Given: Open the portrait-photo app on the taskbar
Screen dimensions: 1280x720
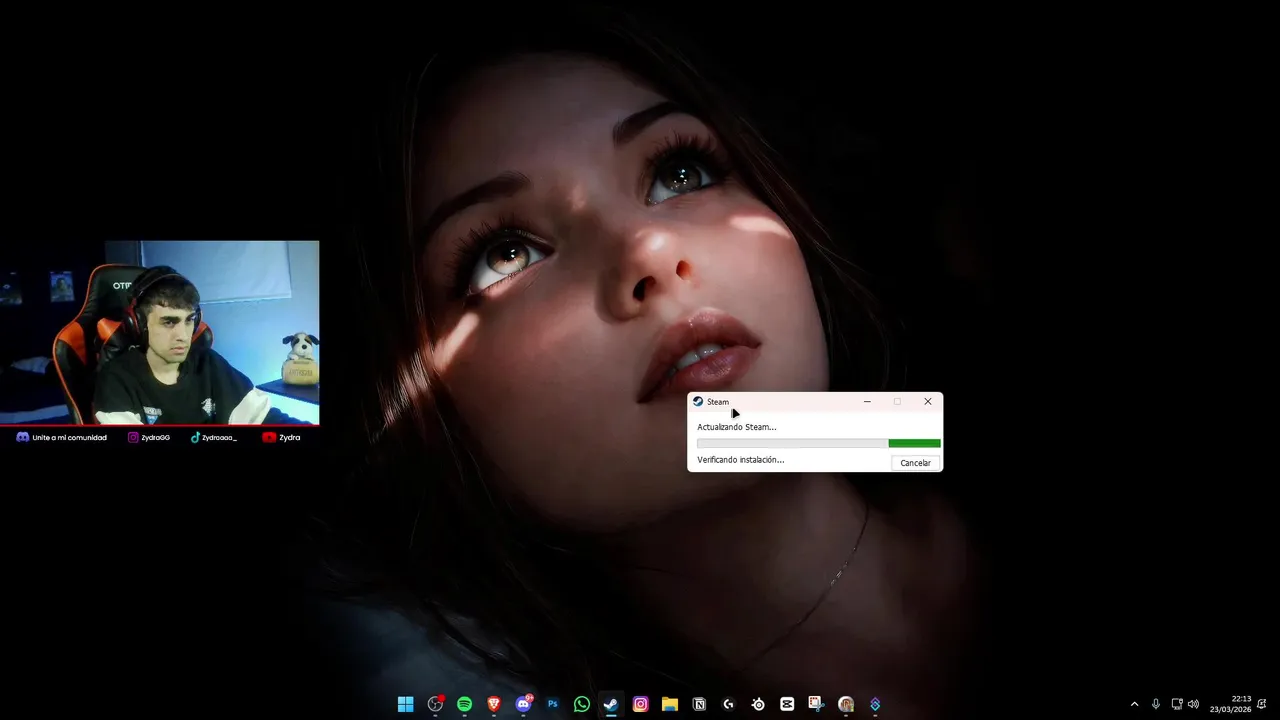Looking at the screenshot, I should point(846,704).
